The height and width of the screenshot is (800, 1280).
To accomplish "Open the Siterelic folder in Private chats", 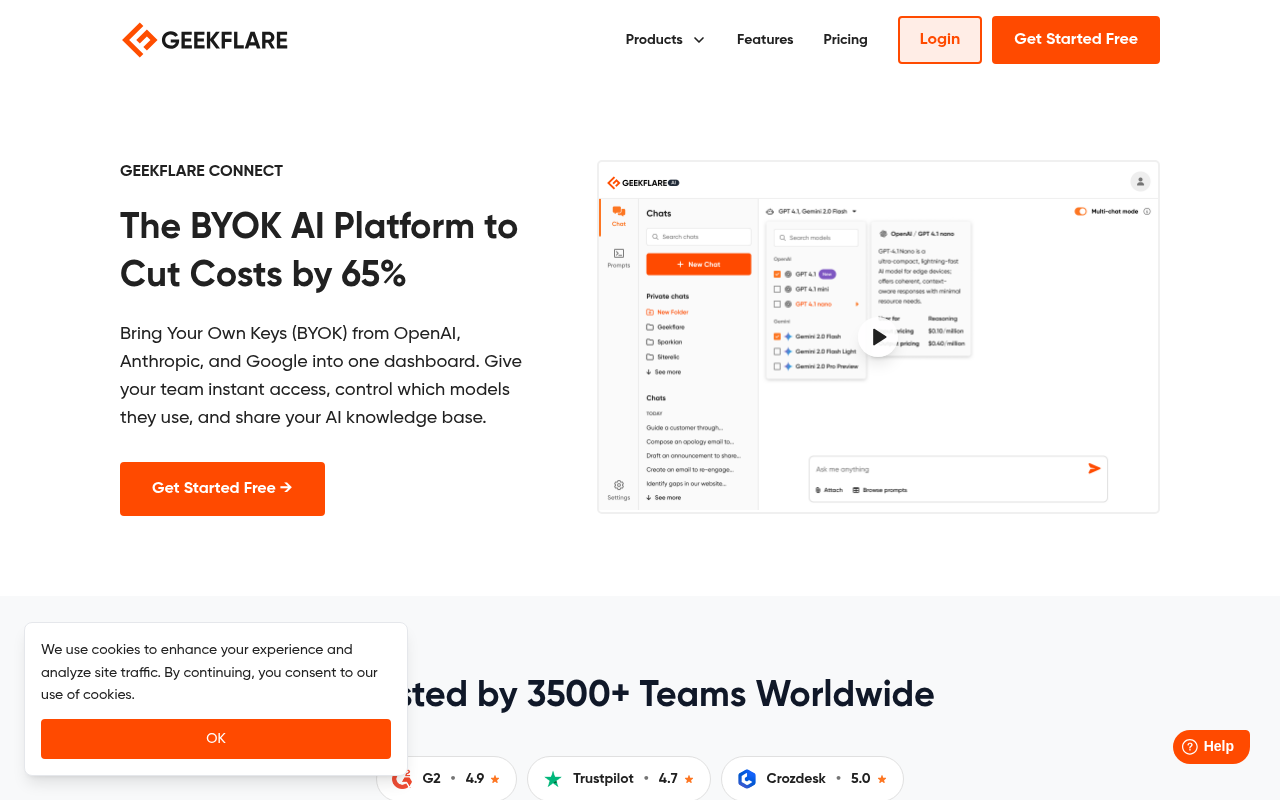I will point(664,357).
